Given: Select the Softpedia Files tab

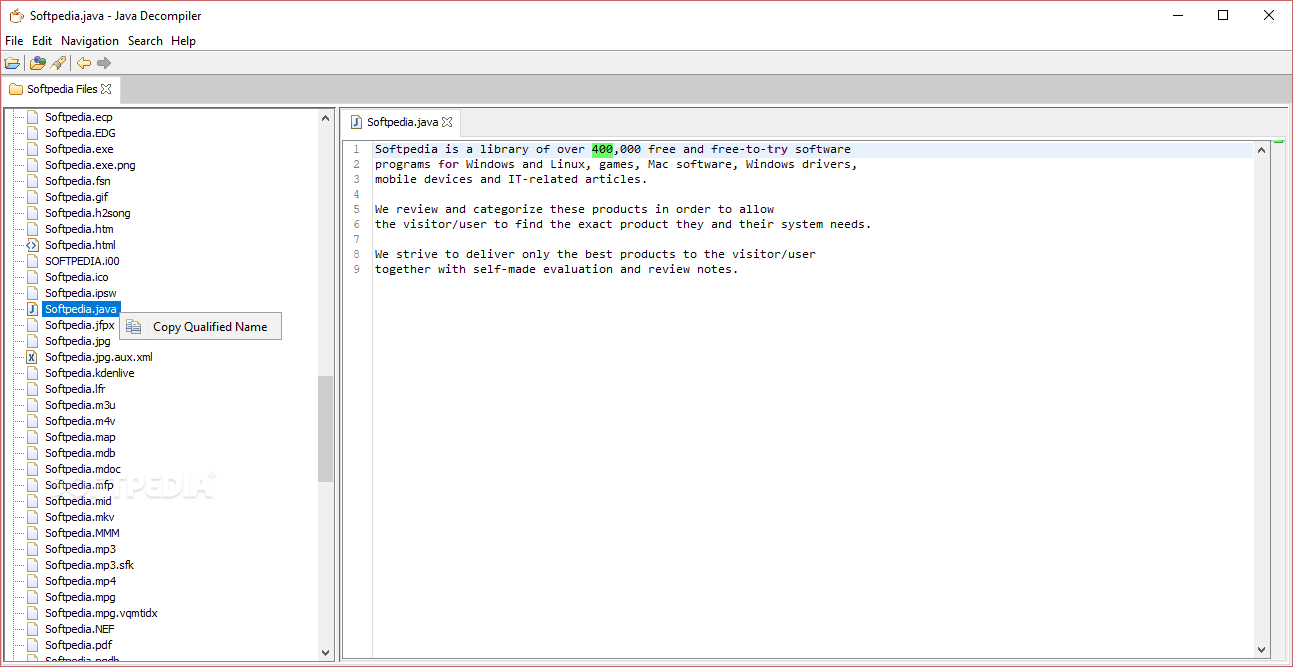Looking at the screenshot, I should click(60, 89).
